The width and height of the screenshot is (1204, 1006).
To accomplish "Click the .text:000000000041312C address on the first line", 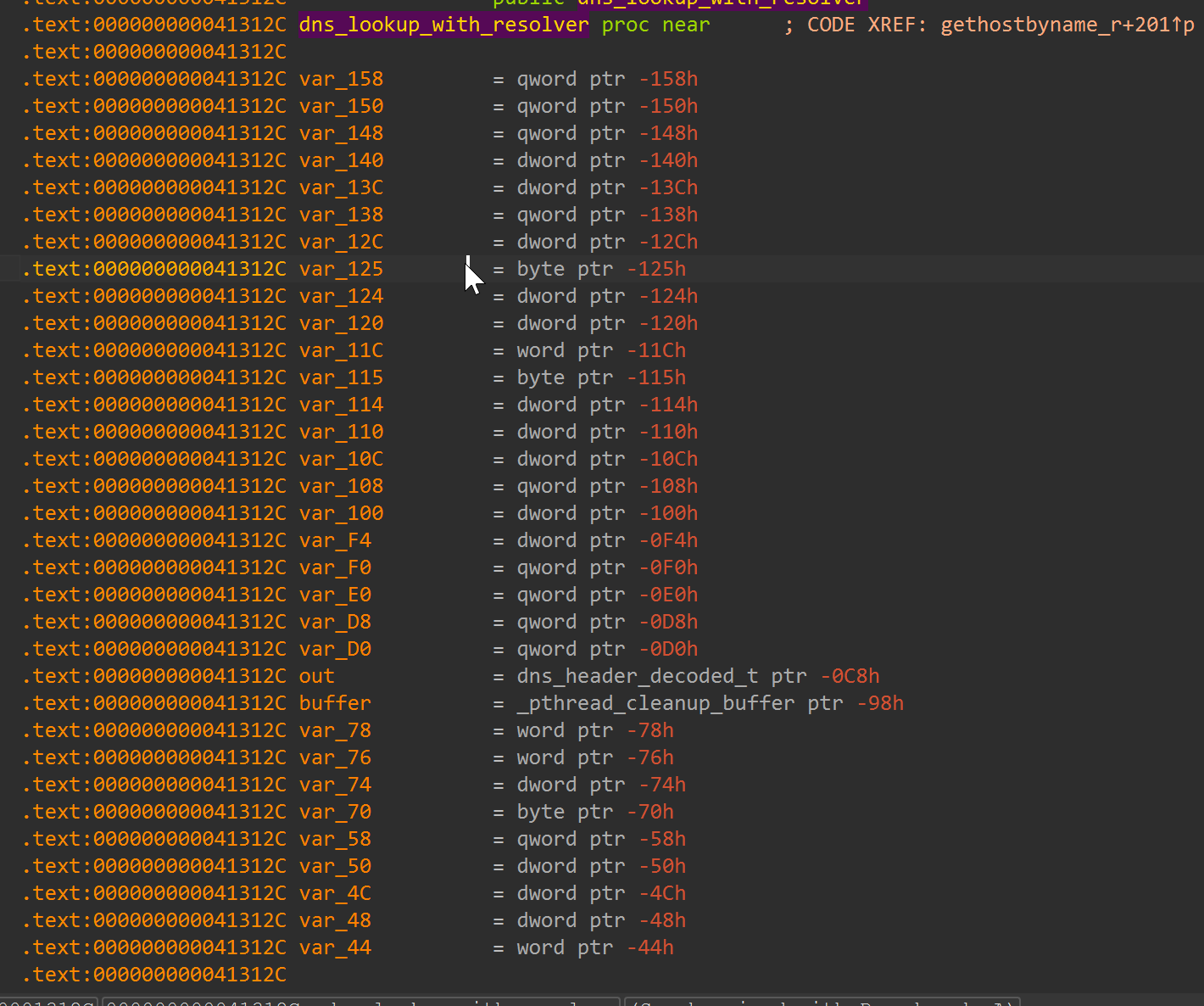I will [154, 25].
